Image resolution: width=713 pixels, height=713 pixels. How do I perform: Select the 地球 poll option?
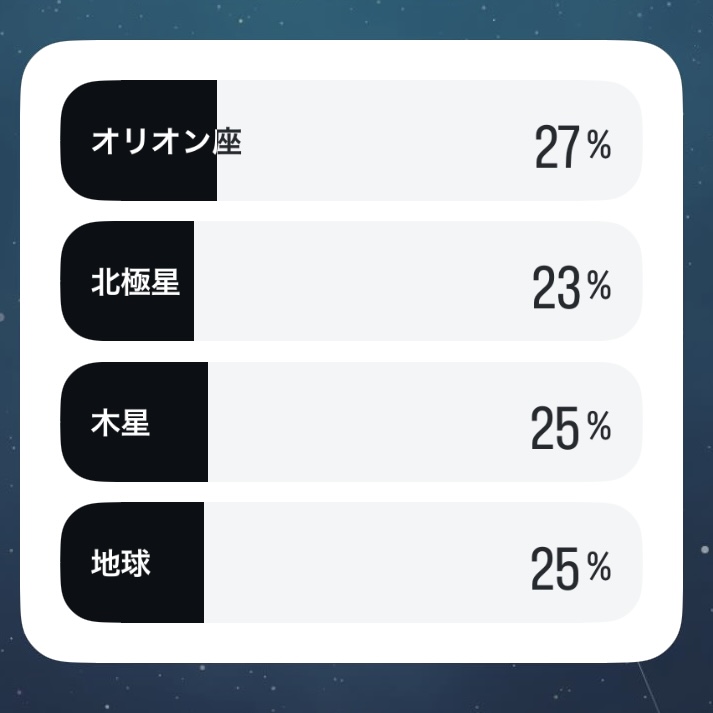tap(351, 562)
